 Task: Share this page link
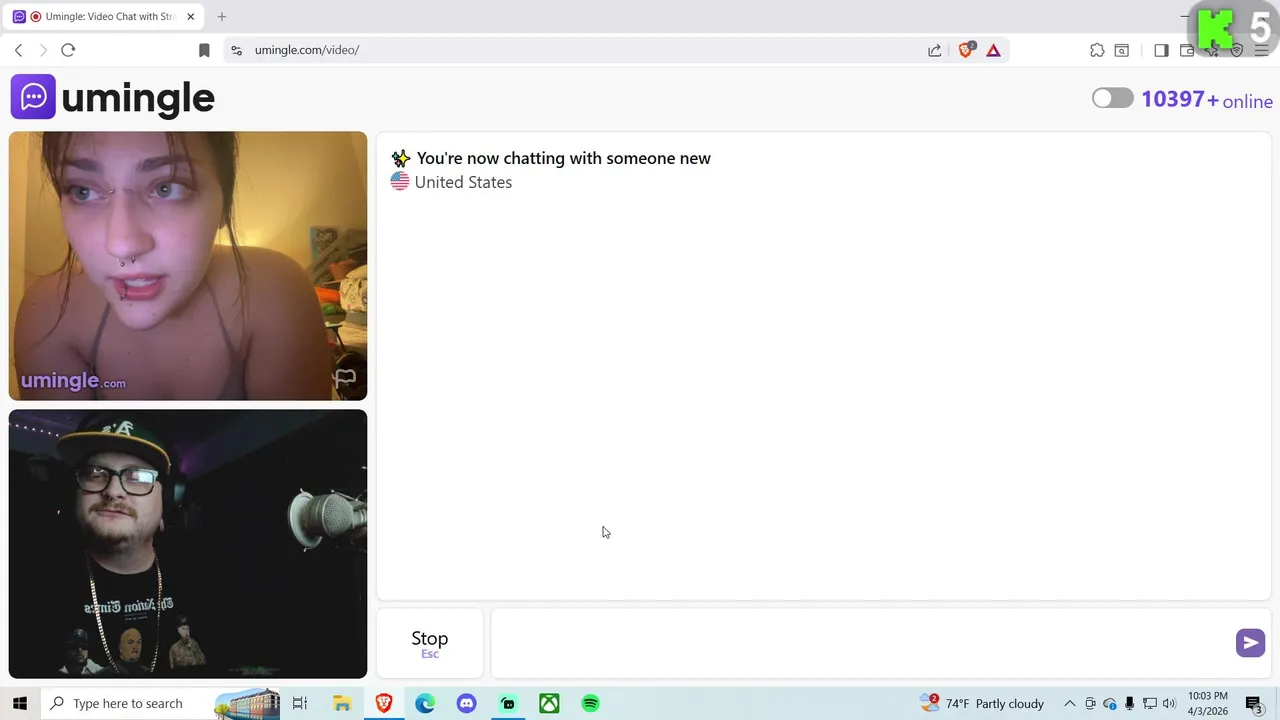934,50
